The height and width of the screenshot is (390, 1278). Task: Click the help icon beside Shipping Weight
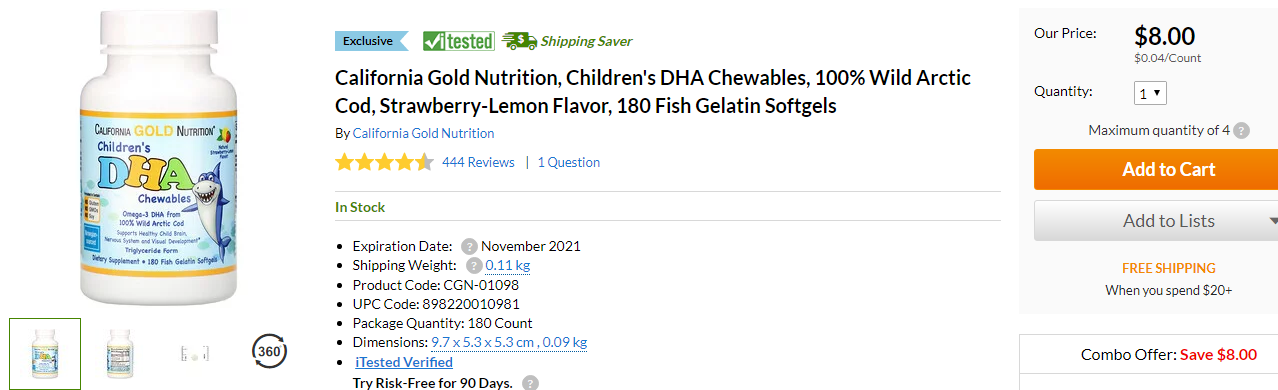click(x=474, y=265)
